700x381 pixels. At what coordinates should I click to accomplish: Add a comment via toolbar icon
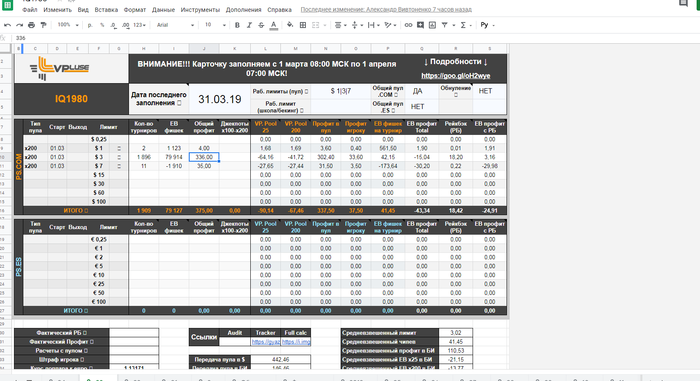tap(420, 25)
